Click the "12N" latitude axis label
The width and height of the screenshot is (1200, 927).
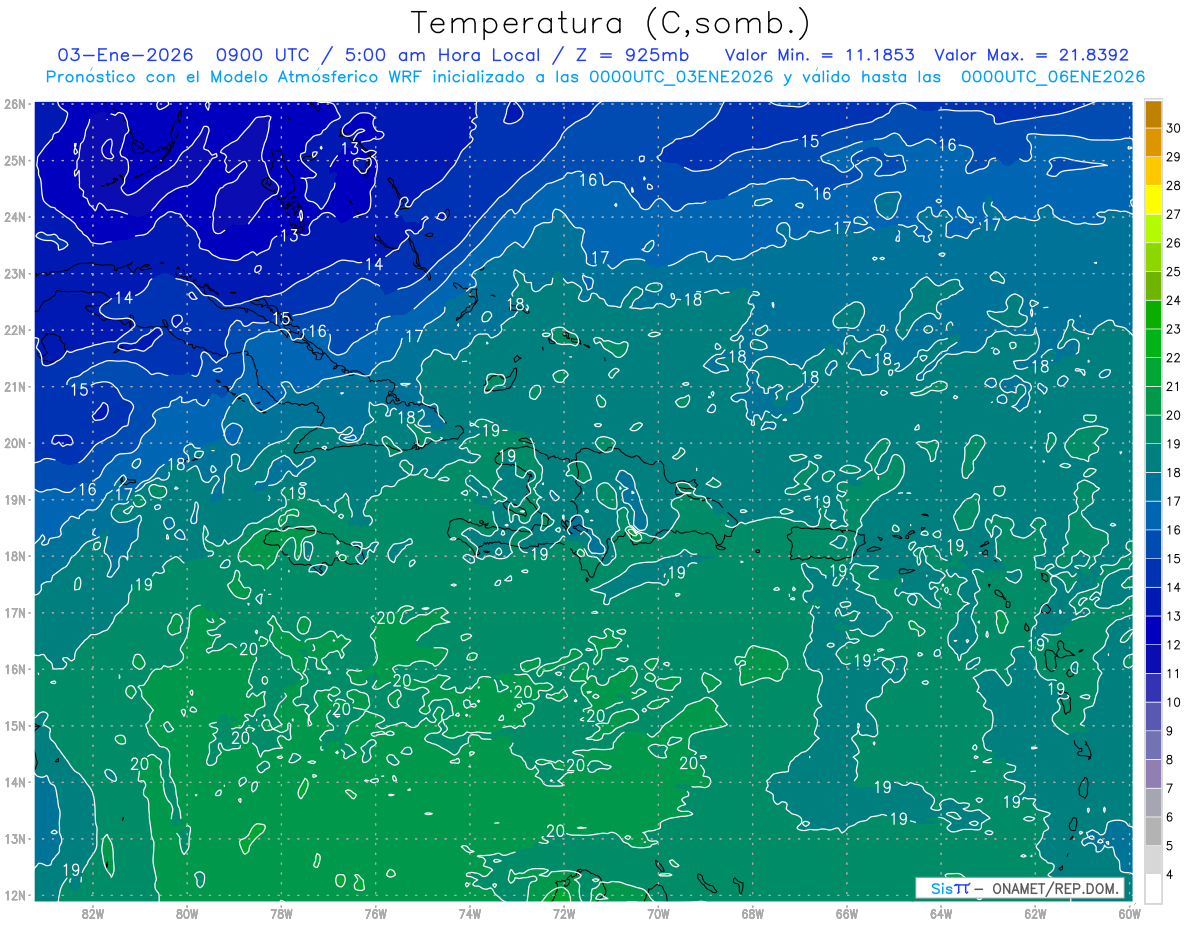14,895
